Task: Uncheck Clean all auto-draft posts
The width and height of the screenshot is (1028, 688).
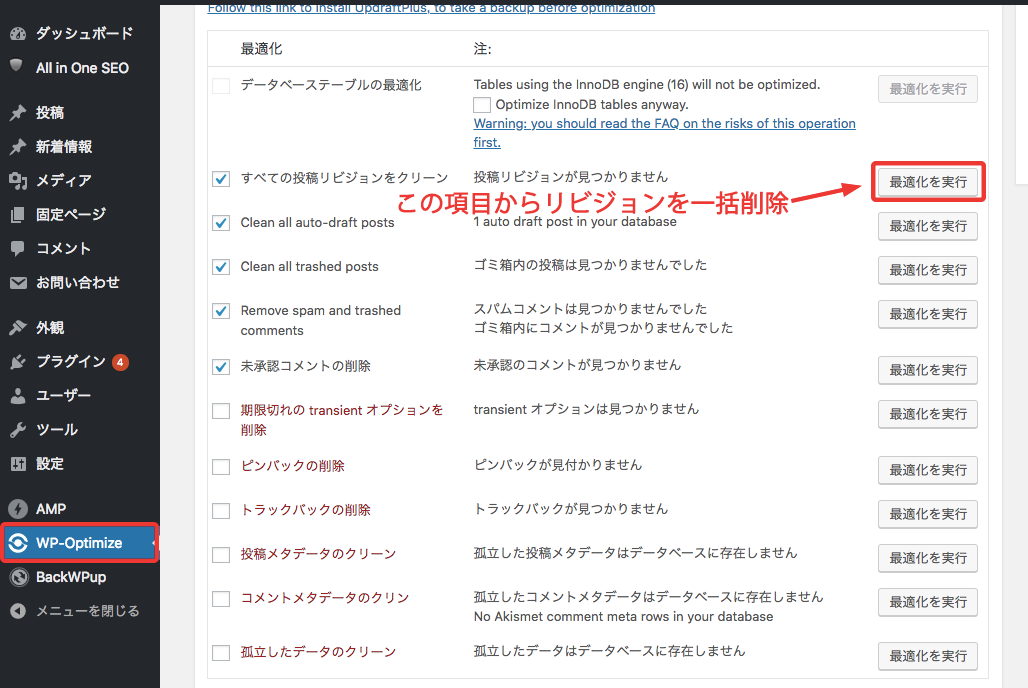Action: (x=221, y=223)
